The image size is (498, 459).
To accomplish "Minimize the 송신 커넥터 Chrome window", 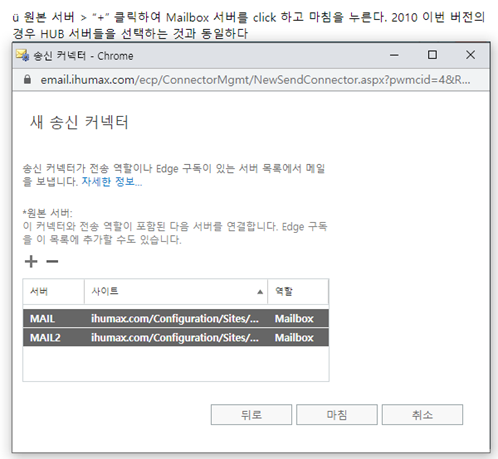I will [x=394, y=55].
